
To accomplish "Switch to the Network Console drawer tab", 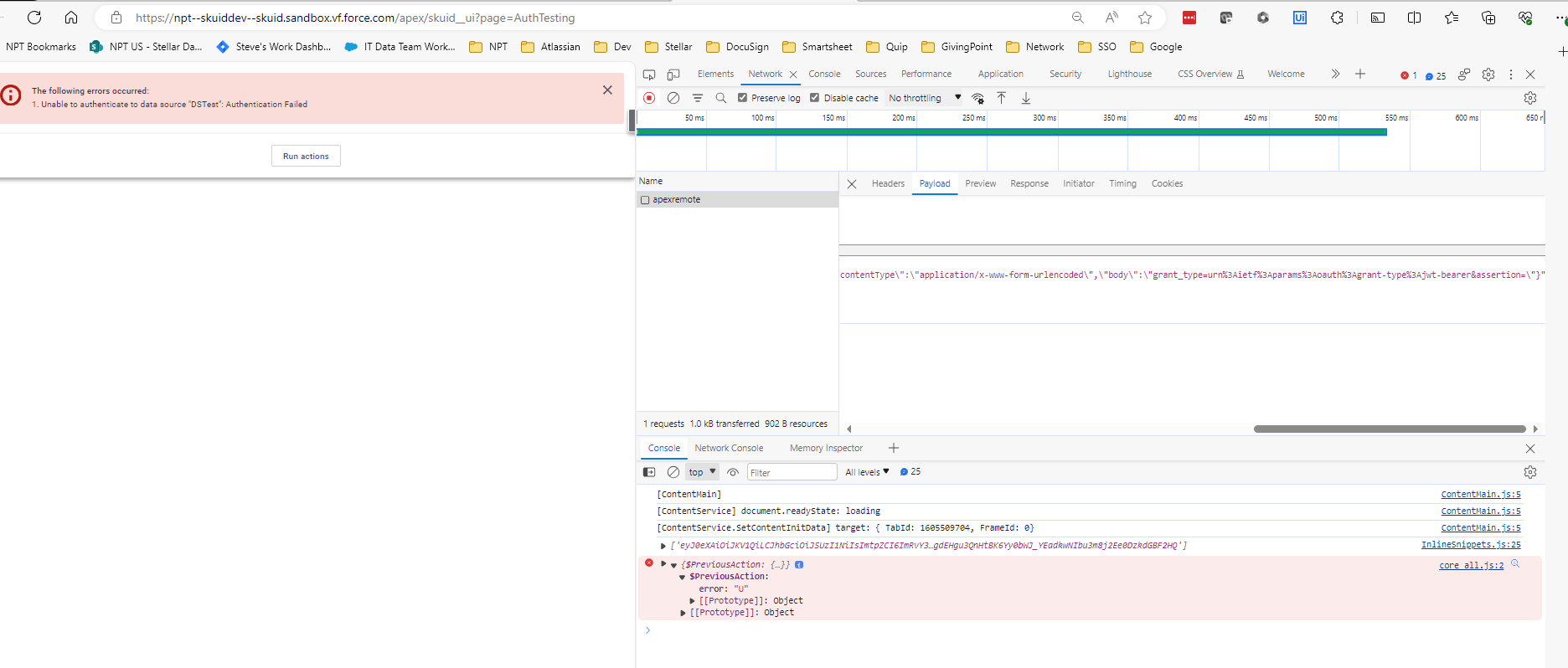I will [729, 448].
